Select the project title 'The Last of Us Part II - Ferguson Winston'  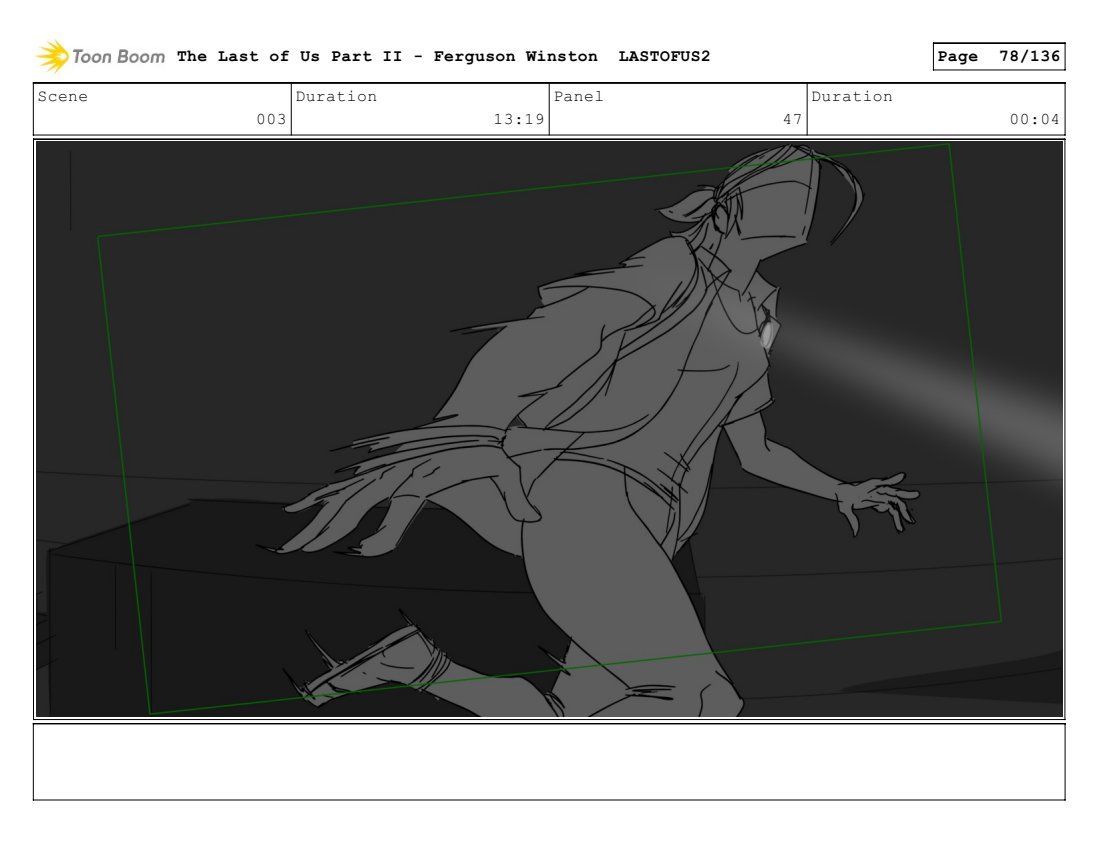(387, 56)
